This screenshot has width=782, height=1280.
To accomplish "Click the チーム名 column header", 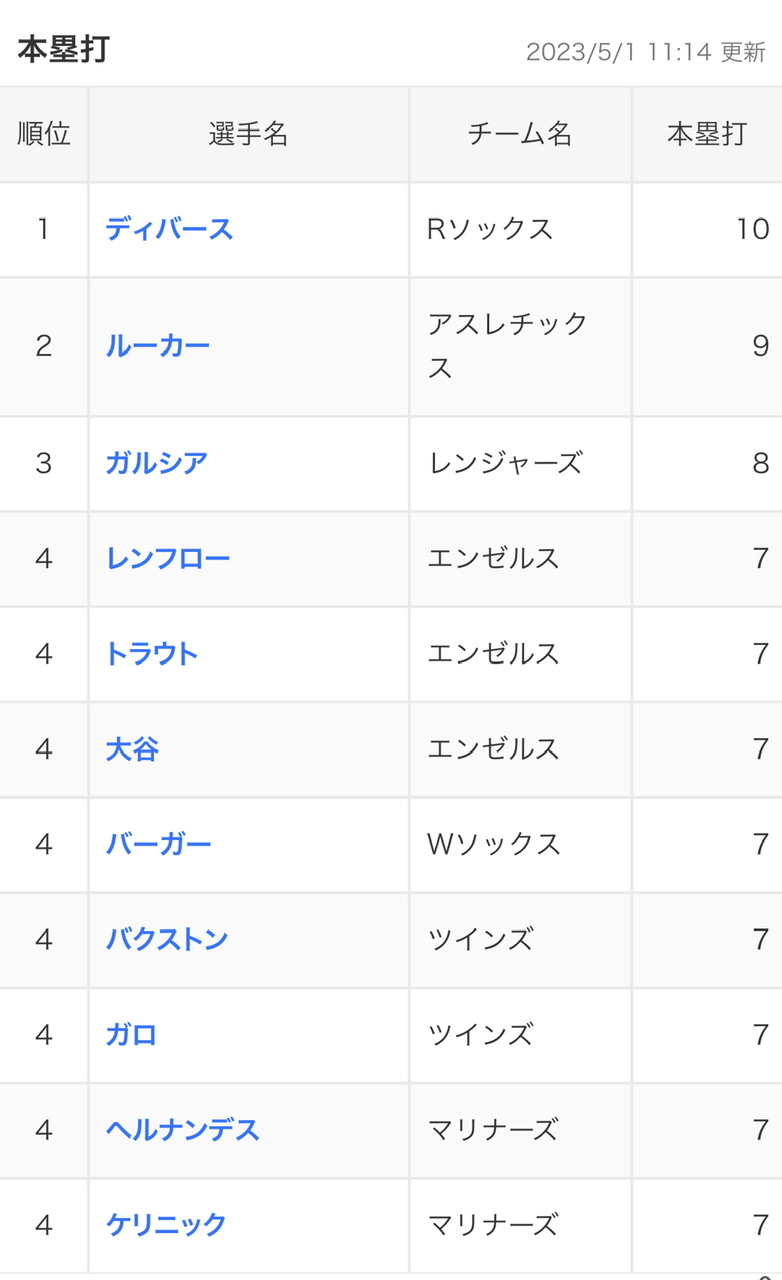I will [x=520, y=134].
